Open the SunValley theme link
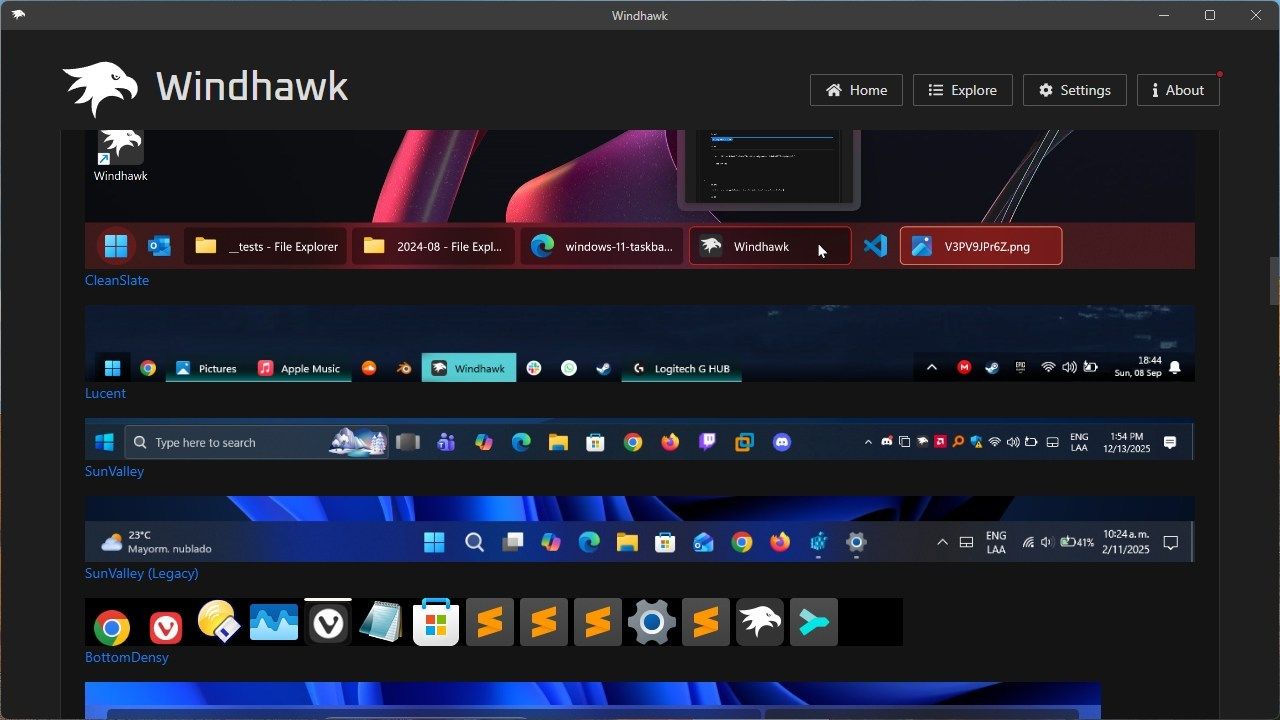The width and height of the screenshot is (1280, 720). click(x=114, y=471)
